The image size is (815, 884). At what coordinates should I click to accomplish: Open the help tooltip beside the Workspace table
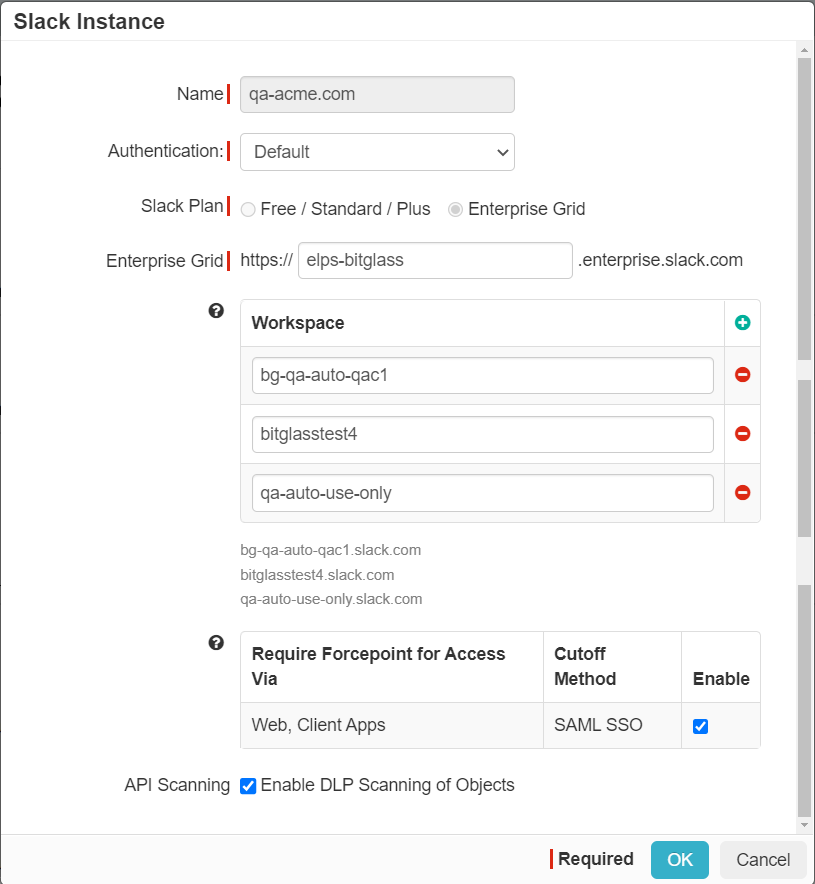click(216, 311)
